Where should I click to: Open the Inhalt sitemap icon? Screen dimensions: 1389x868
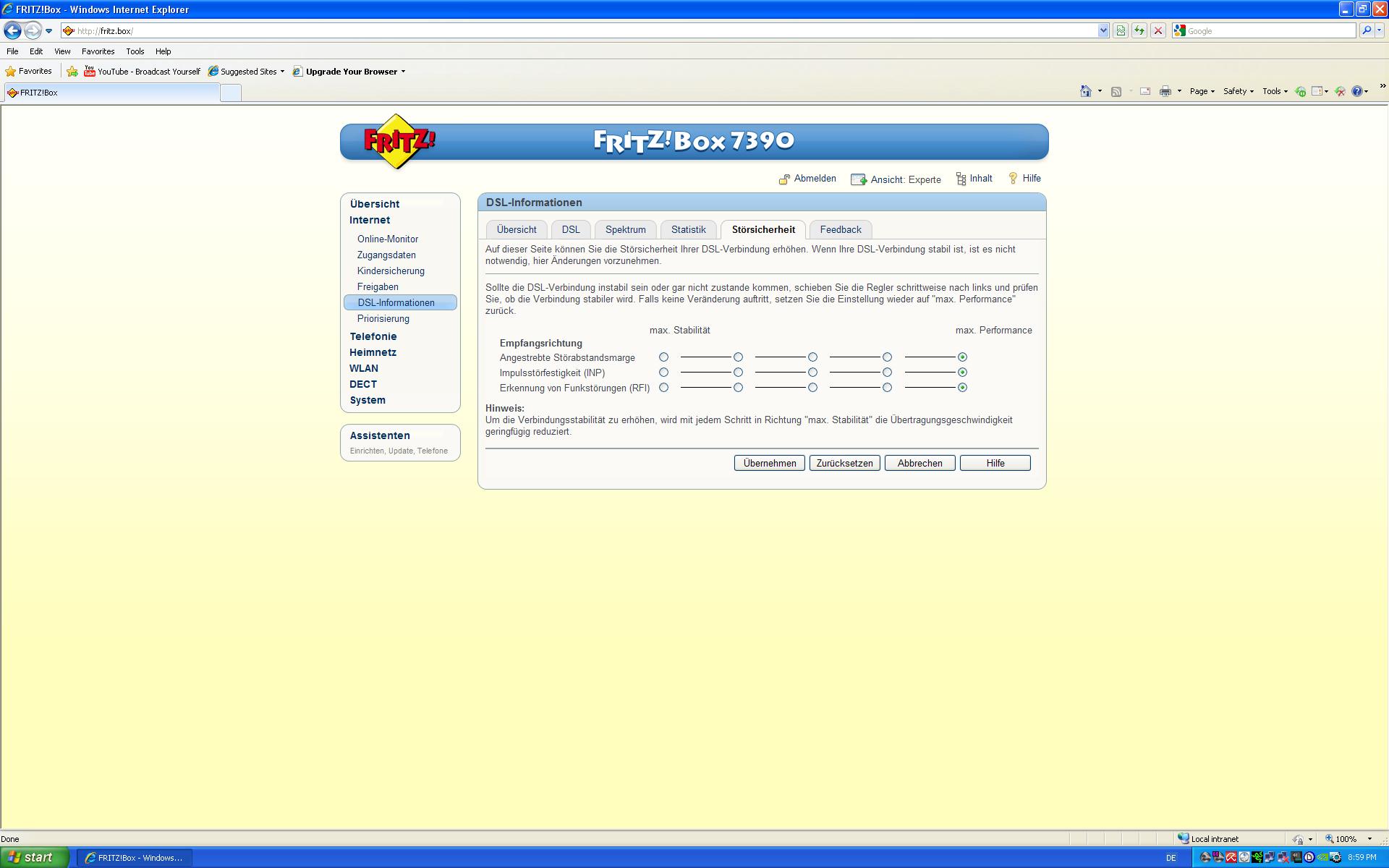click(x=961, y=179)
